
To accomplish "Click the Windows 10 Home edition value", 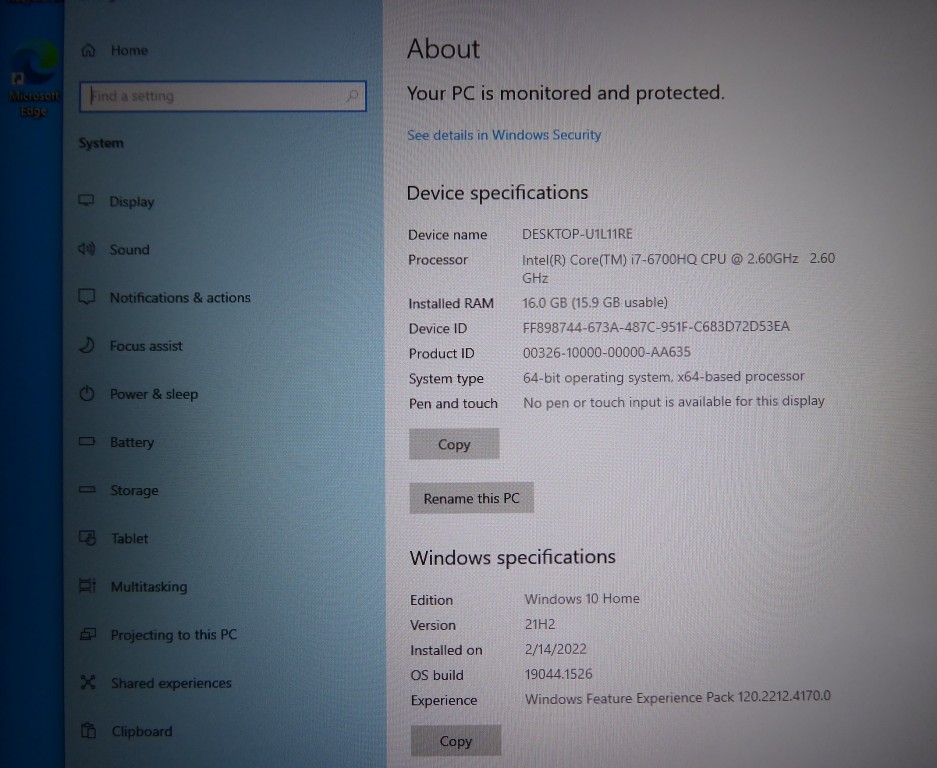I will coord(582,598).
